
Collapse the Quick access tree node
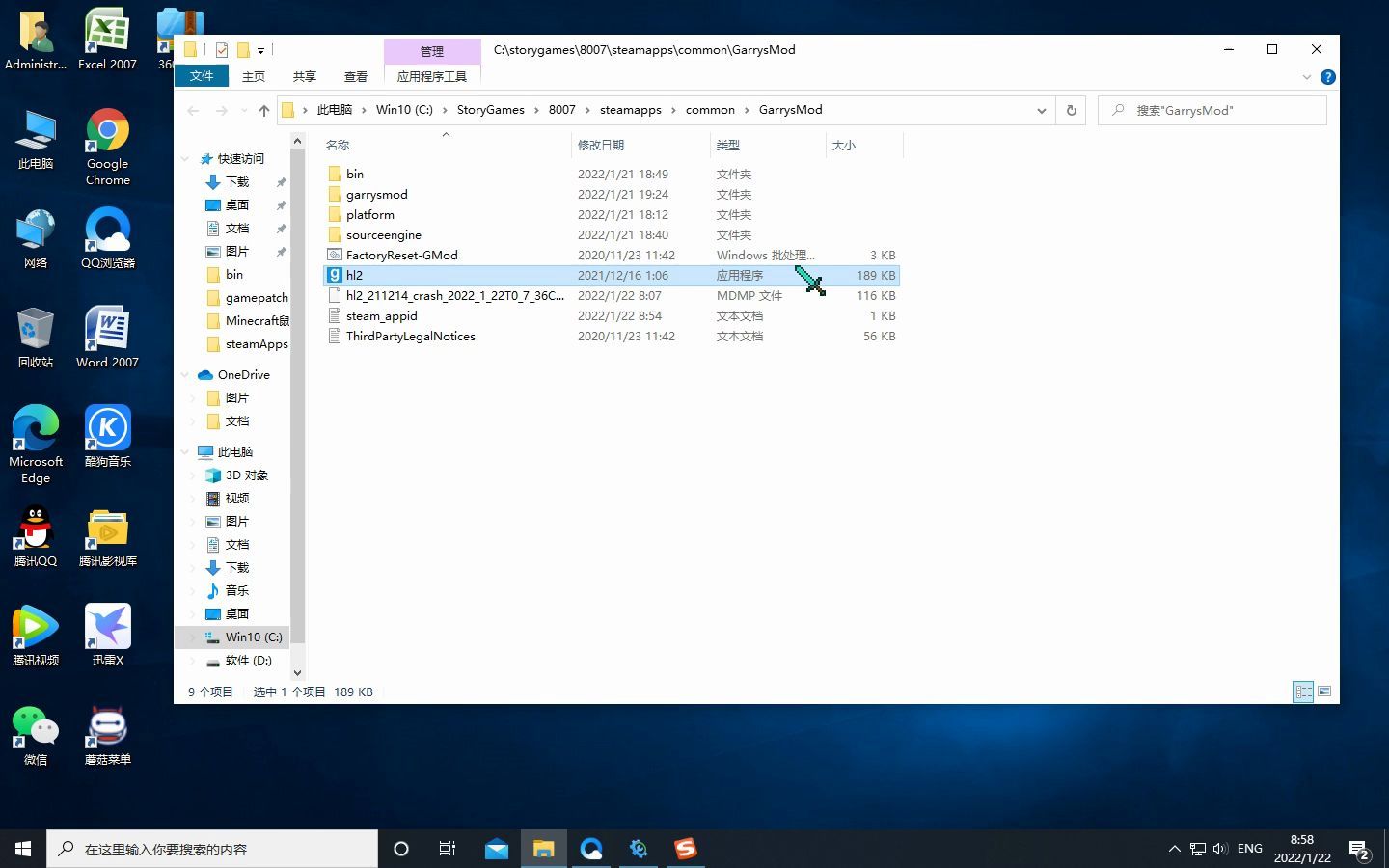(x=186, y=158)
